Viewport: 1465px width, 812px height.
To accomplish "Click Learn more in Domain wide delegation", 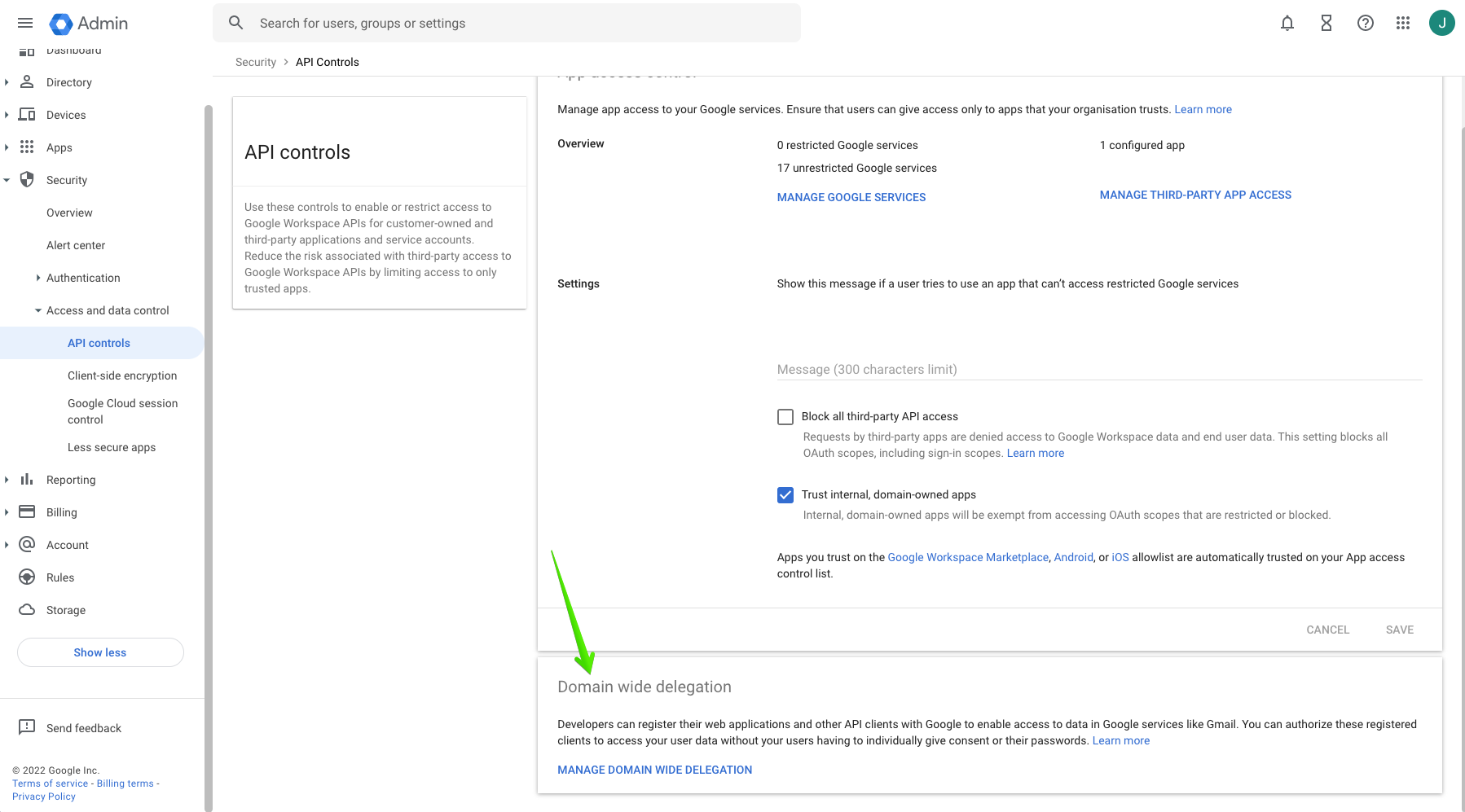I will click(1121, 740).
